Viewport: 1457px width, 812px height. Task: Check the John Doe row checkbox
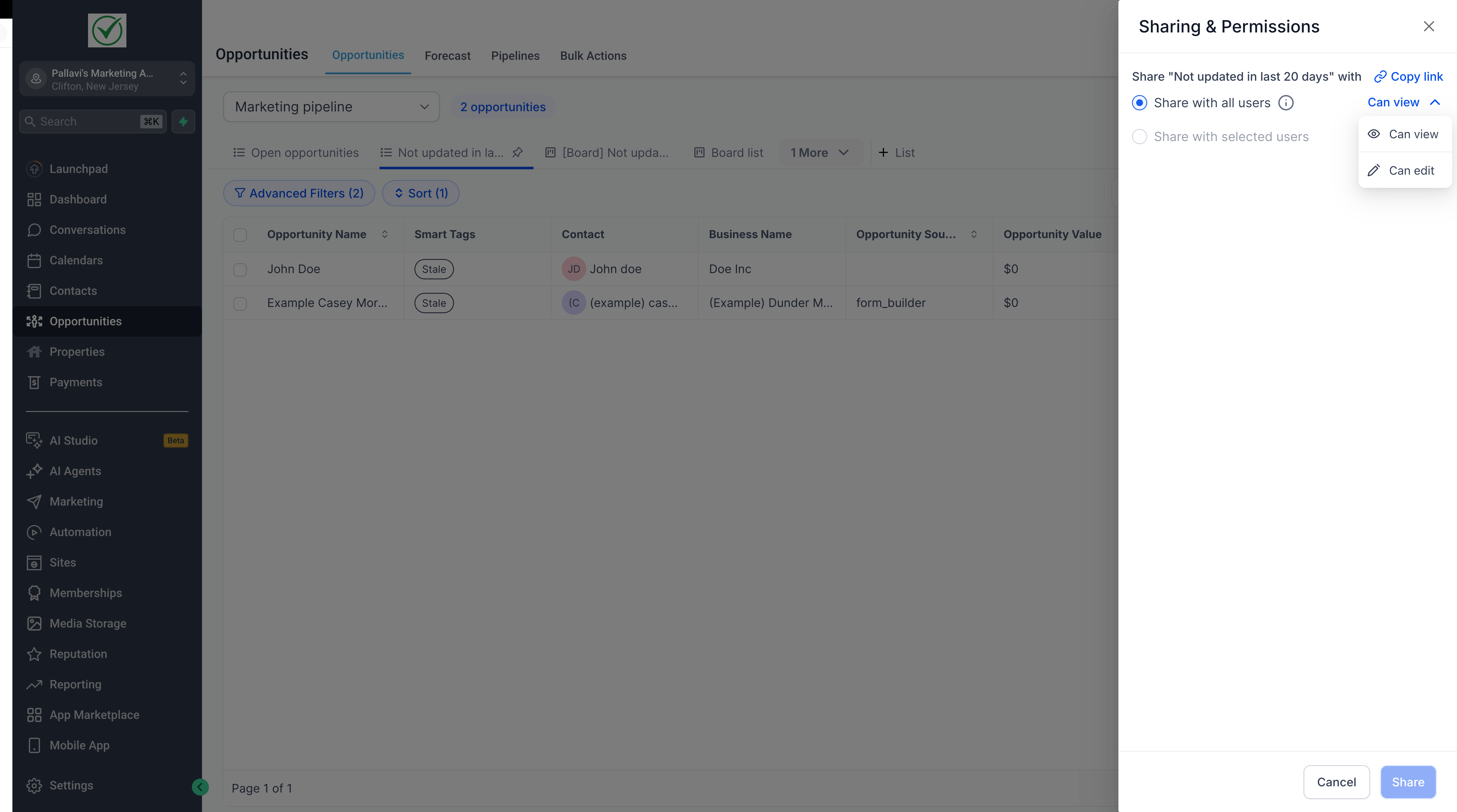tap(240, 270)
